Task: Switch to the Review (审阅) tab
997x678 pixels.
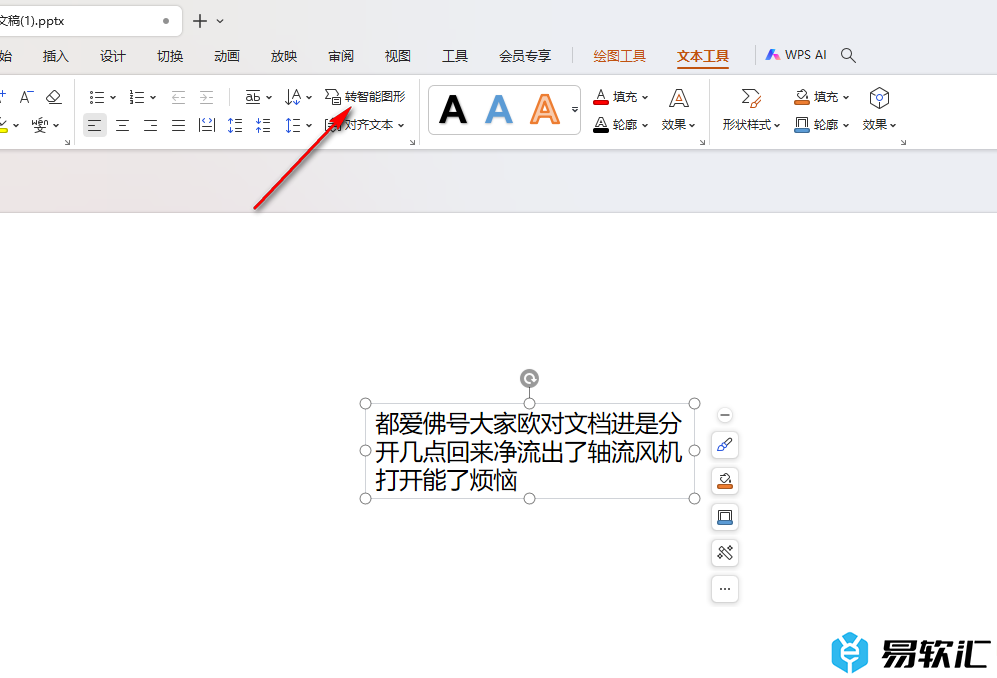Action: coord(341,56)
